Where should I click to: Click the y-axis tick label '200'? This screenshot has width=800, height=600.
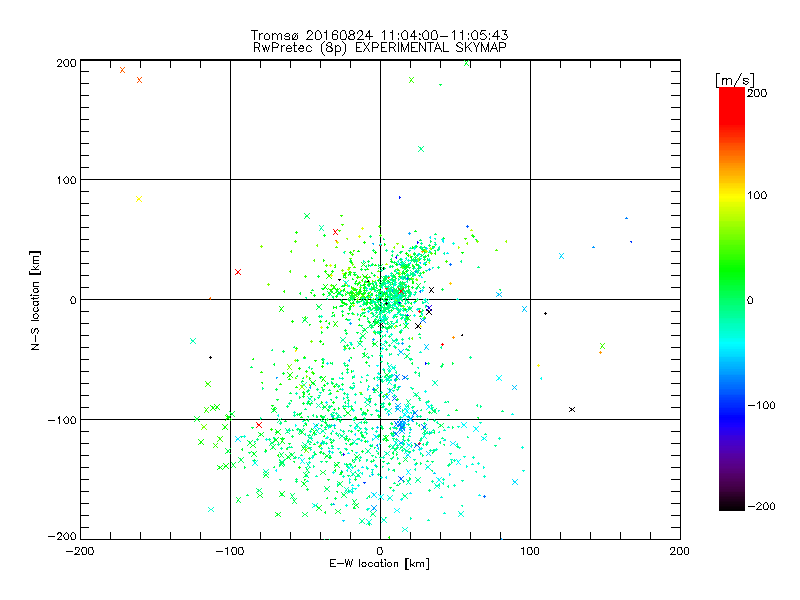66,63
